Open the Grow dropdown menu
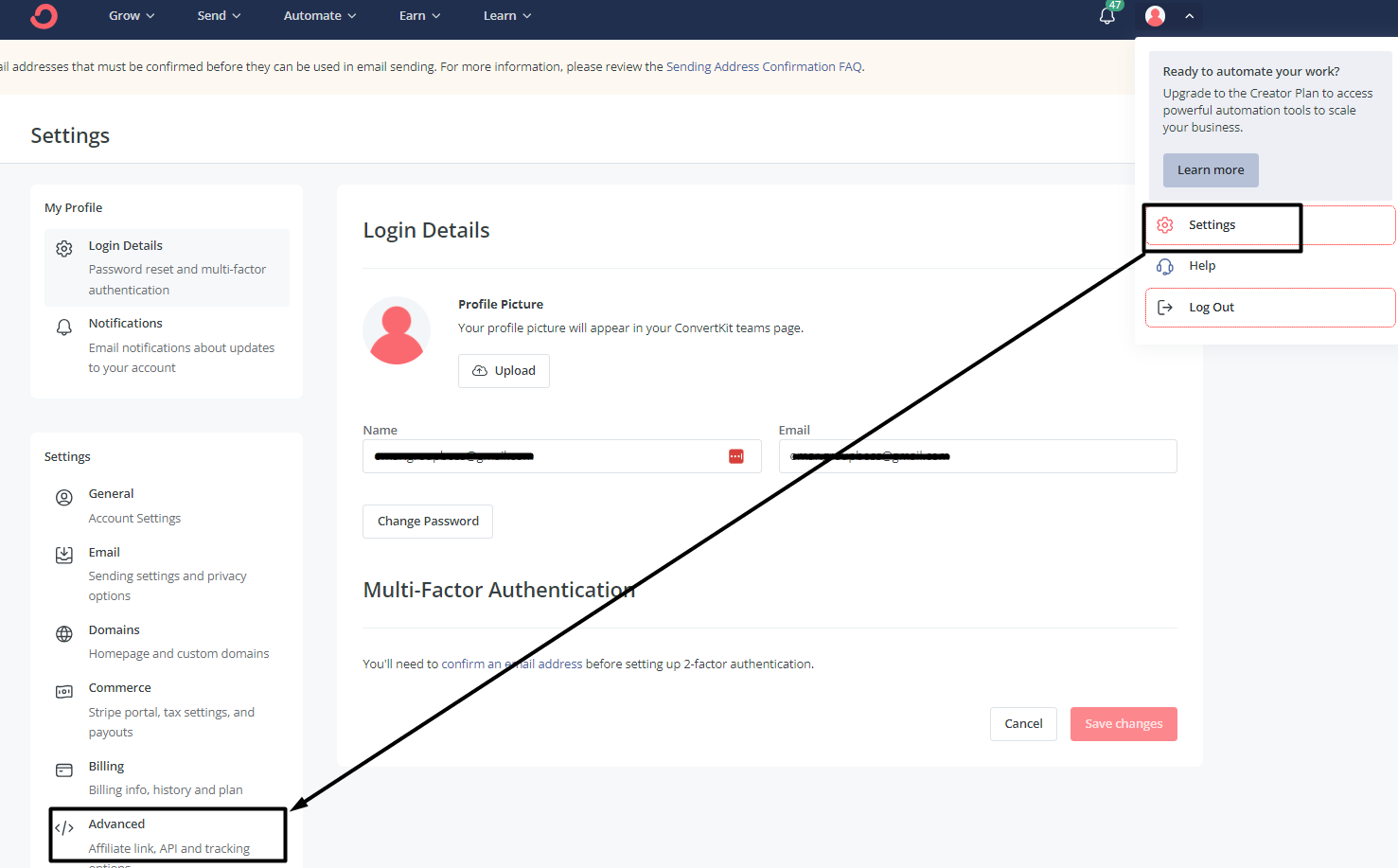 [x=132, y=16]
